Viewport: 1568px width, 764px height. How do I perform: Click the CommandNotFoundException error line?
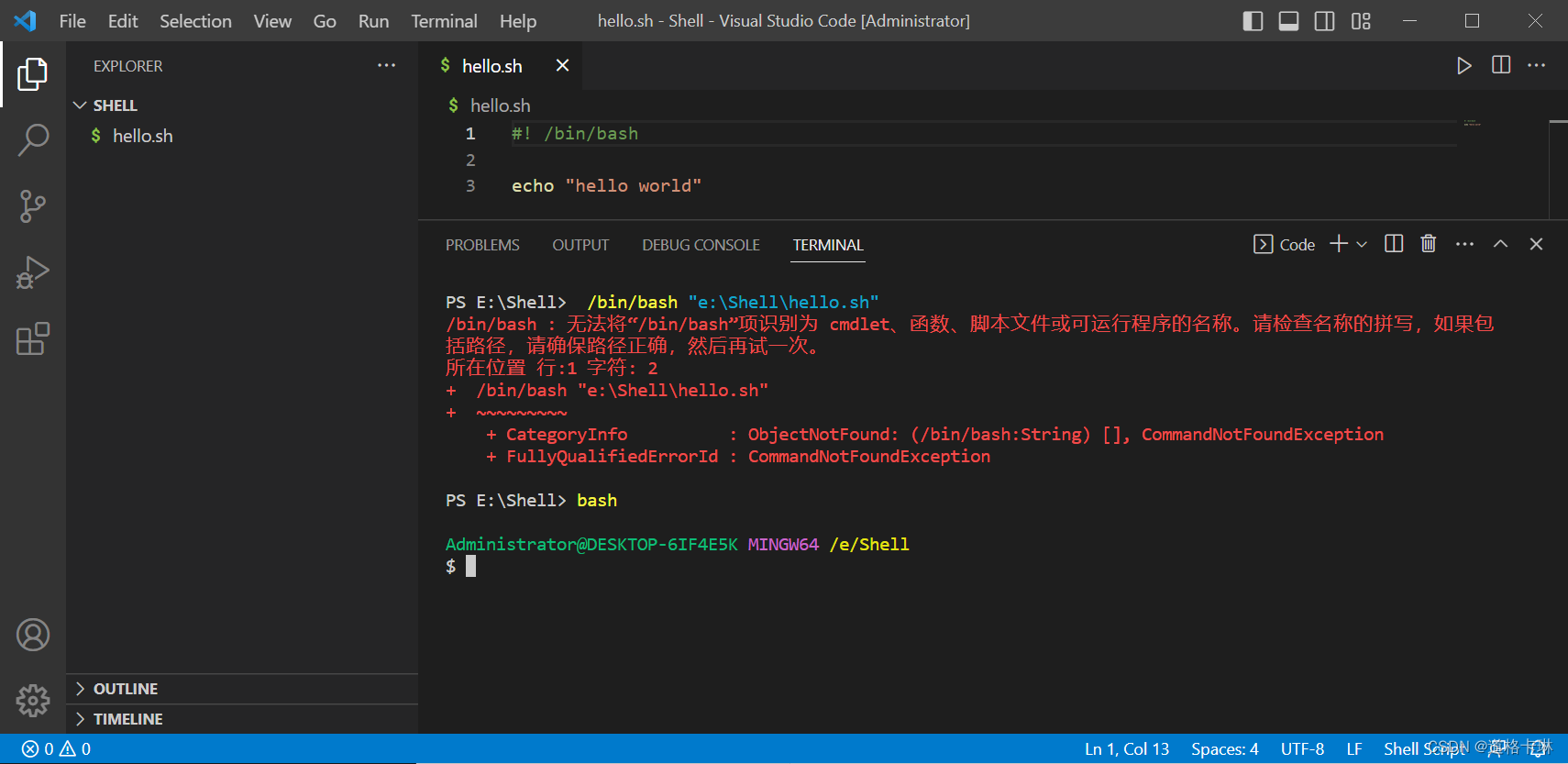pyautogui.click(x=738, y=457)
